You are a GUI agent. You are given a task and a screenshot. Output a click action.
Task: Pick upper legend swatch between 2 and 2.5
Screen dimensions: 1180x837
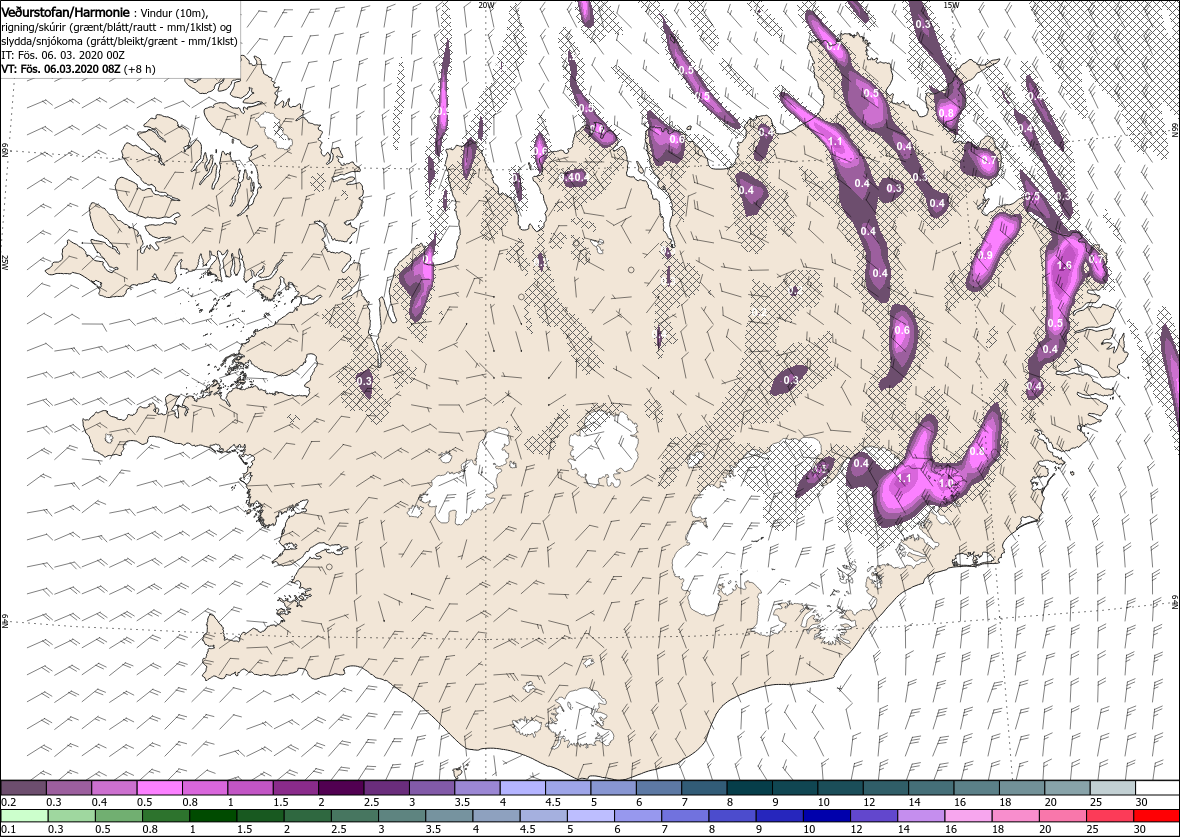coord(341,788)
